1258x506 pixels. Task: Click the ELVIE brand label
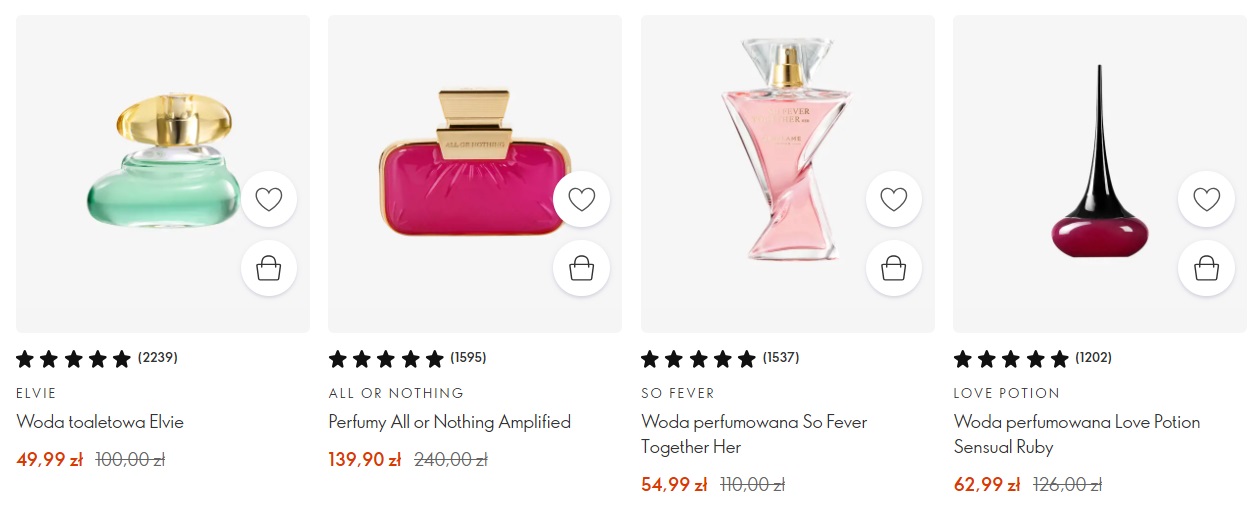click(37, 393)
